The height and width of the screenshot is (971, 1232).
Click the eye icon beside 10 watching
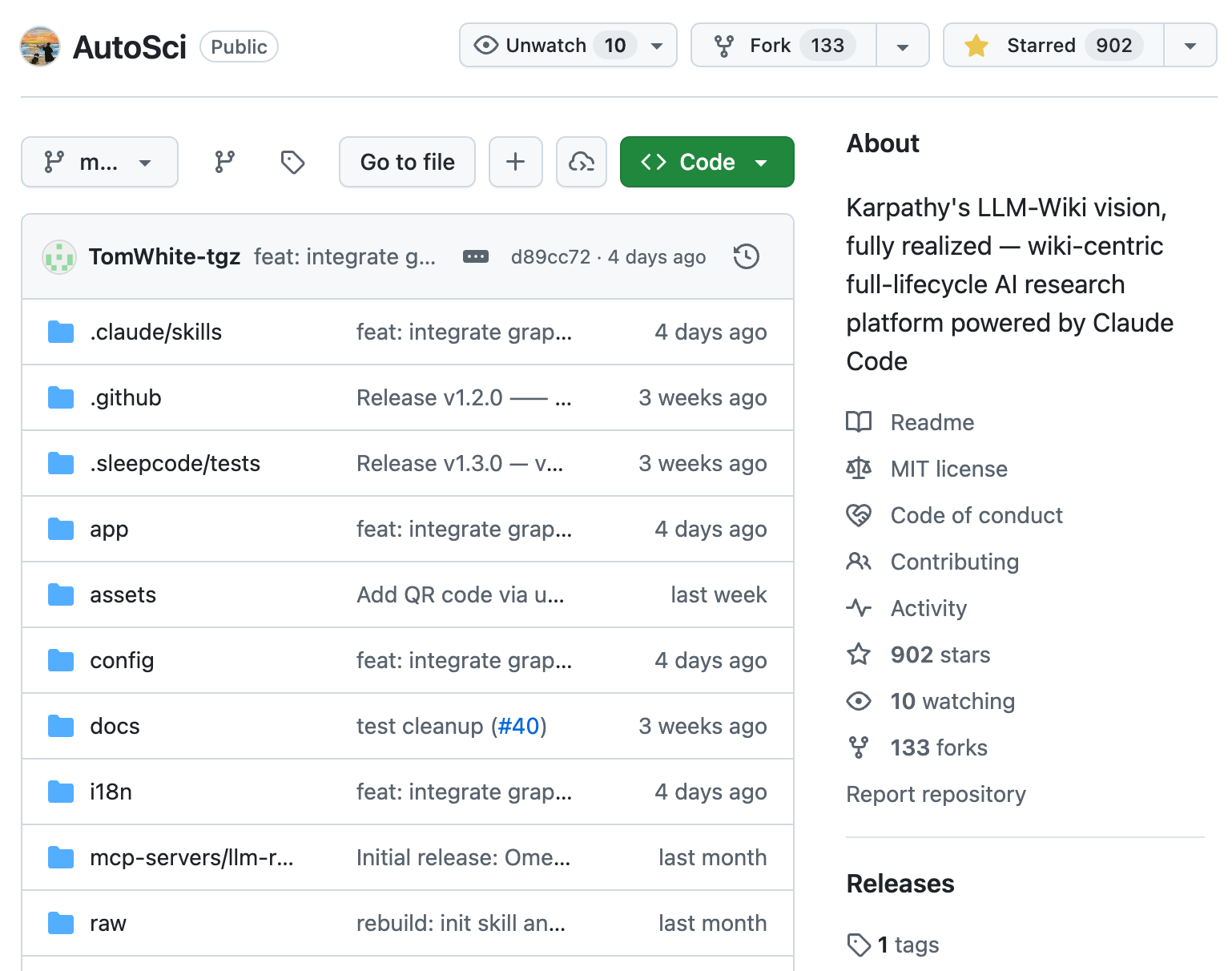859,701
